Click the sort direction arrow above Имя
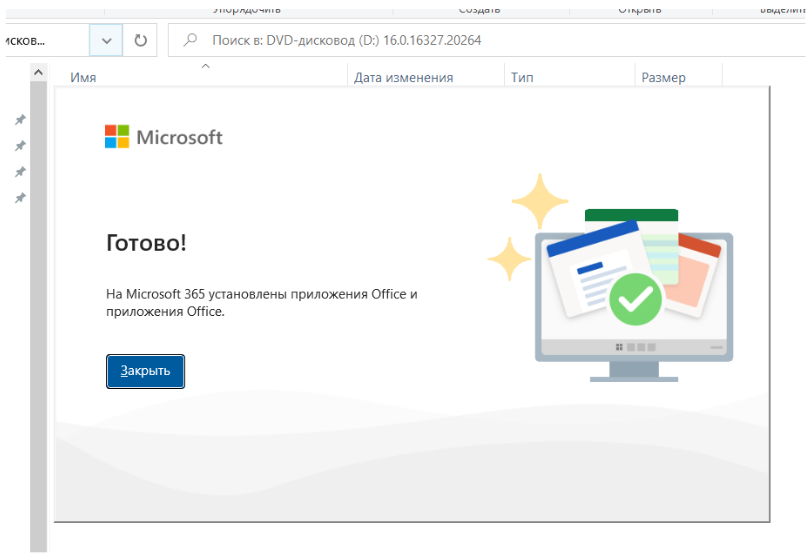The image size is (812, 558). pyautogui.click(x=206, y=67)
